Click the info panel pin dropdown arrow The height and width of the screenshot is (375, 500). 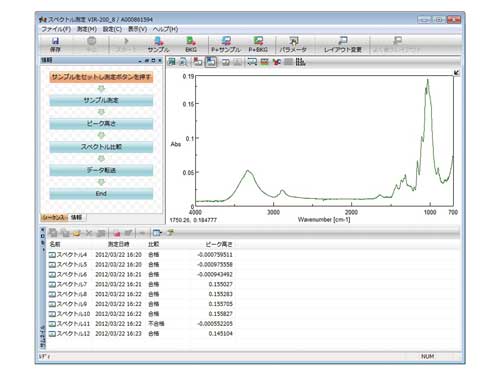click(140, 61)
